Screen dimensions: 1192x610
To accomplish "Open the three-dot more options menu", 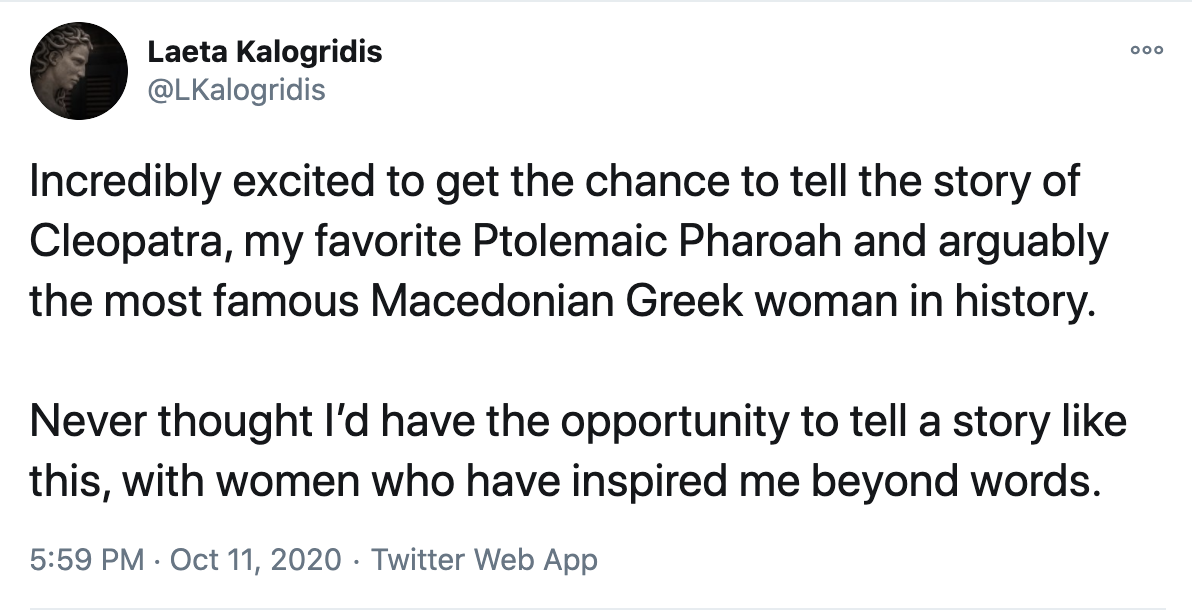I will [x=1146, y=52].
